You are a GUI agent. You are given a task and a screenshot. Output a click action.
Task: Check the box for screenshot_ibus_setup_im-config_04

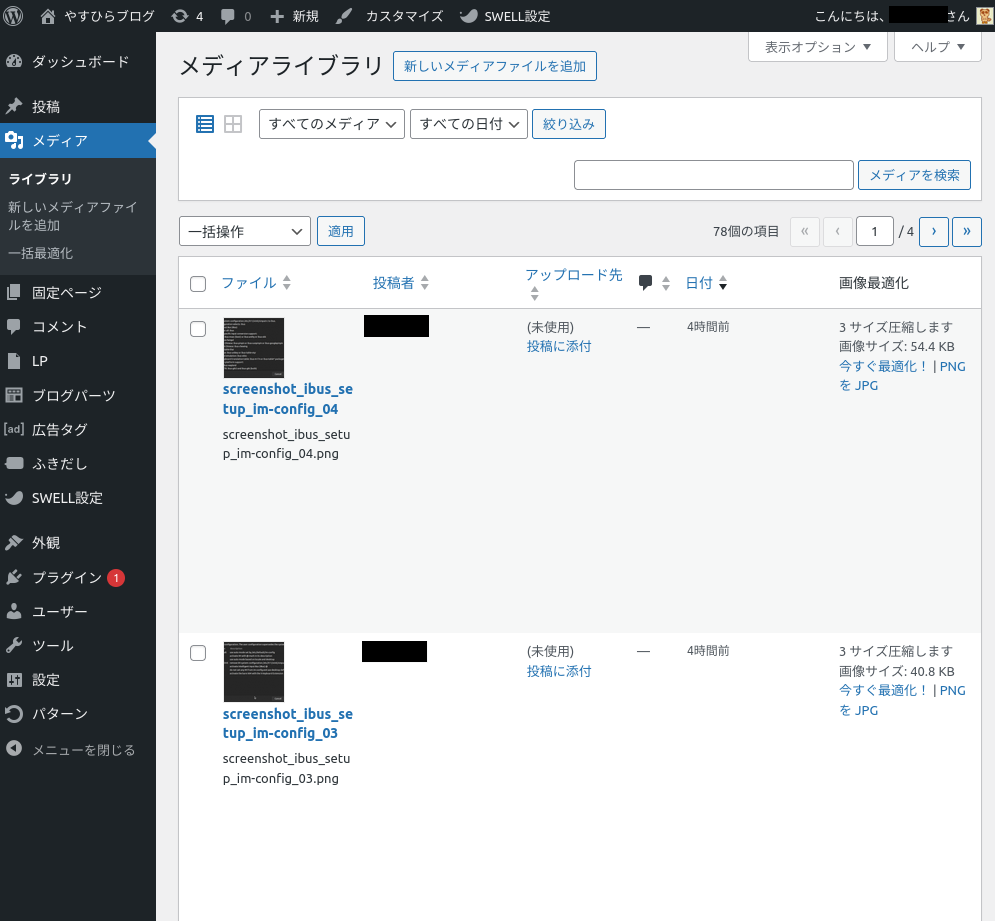[198, 329]
